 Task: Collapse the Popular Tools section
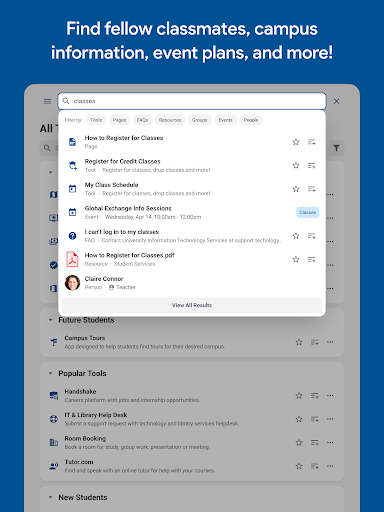click(51, 373)
